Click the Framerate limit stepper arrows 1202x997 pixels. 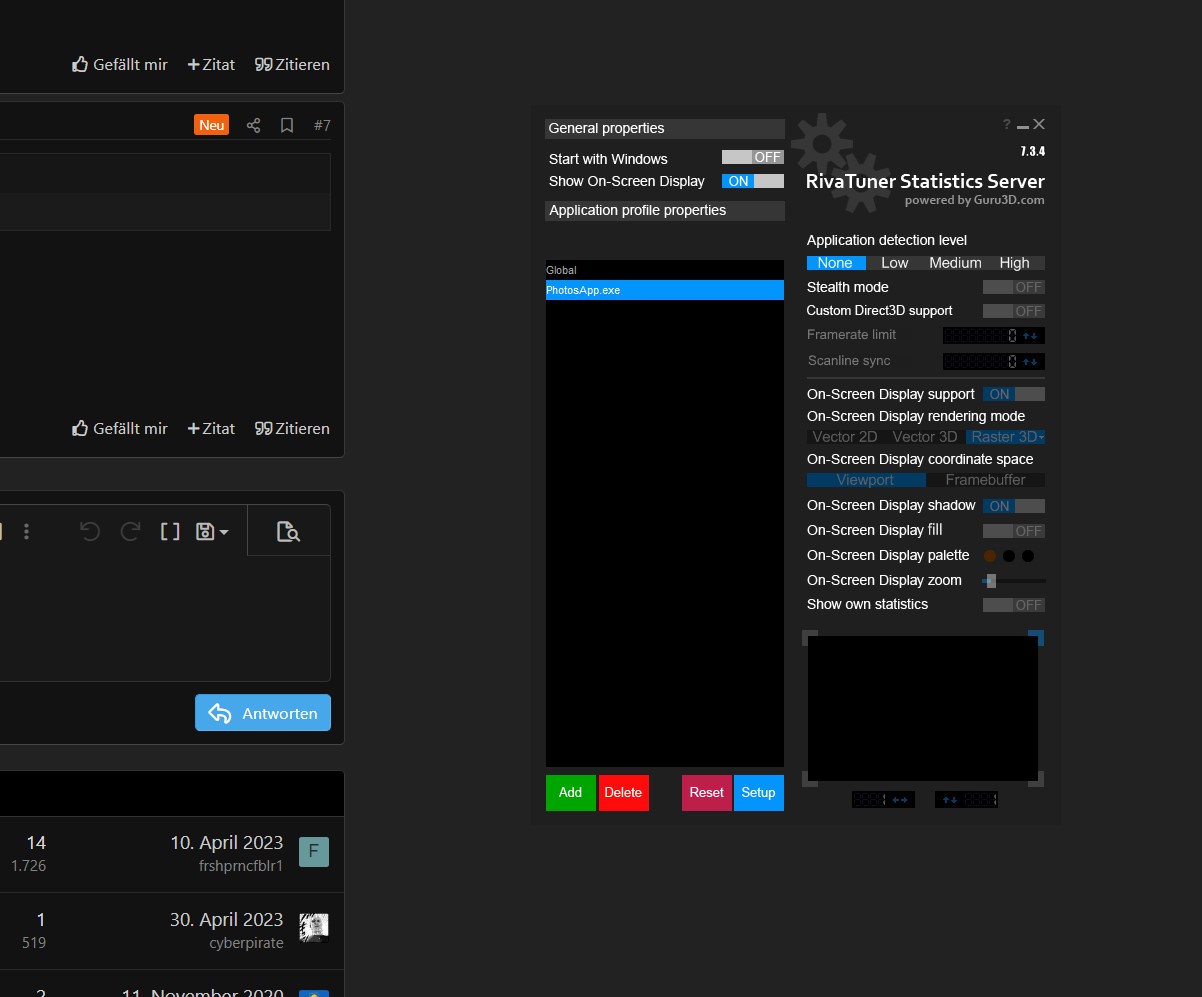pyautogui.click(x=1030, y=336)
